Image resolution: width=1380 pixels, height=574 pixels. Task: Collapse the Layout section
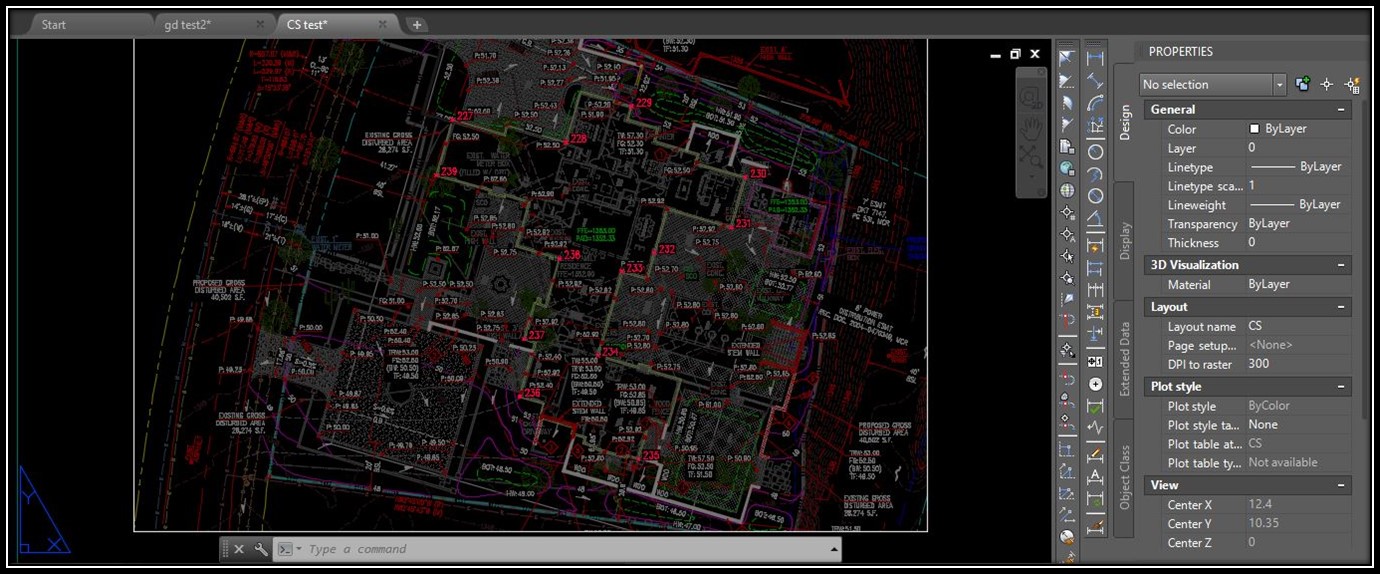(1341, 307)
